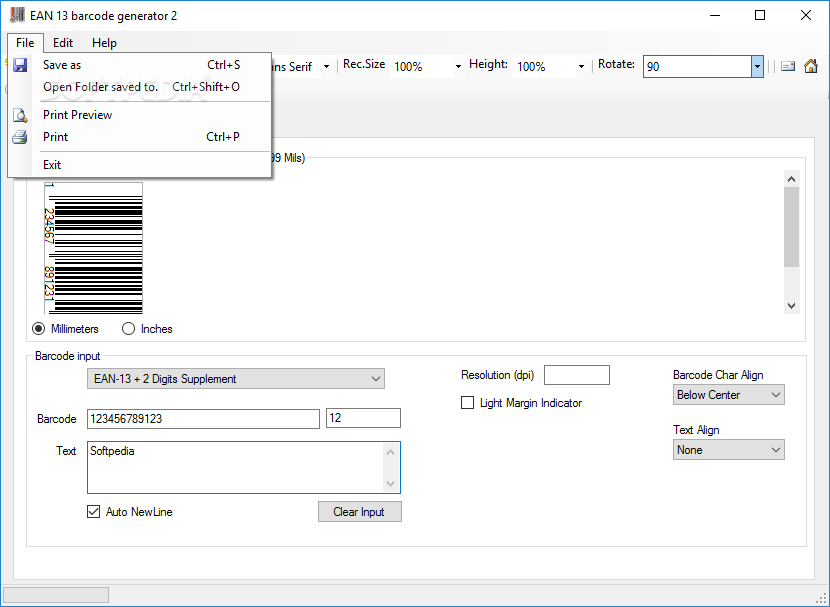Click the Save as floppy disk icon
Screen dimensions: 830x607
click(x=20, y=65)
